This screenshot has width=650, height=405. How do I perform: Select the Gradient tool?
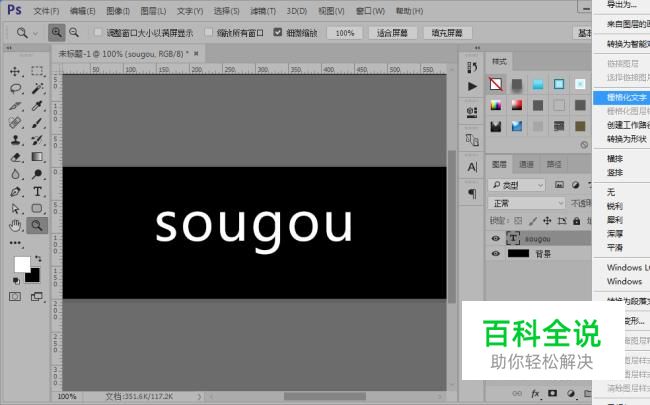pos(37,157)
